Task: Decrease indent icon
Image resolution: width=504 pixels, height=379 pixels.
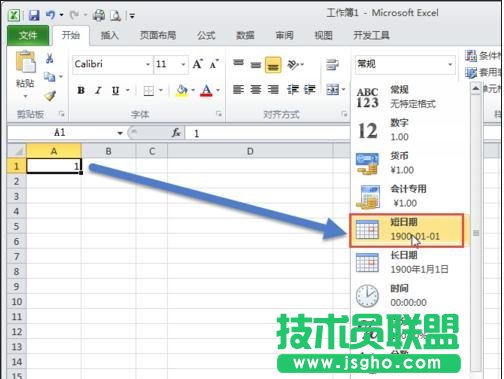Action: [x=293, y=89]
